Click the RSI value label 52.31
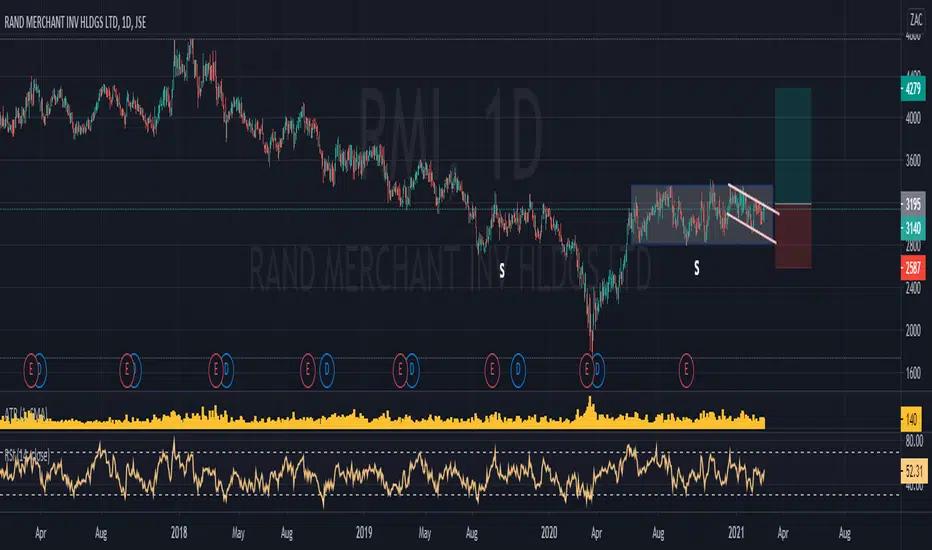Viewport: 932px width, 550px height. [x=914, y=472]
